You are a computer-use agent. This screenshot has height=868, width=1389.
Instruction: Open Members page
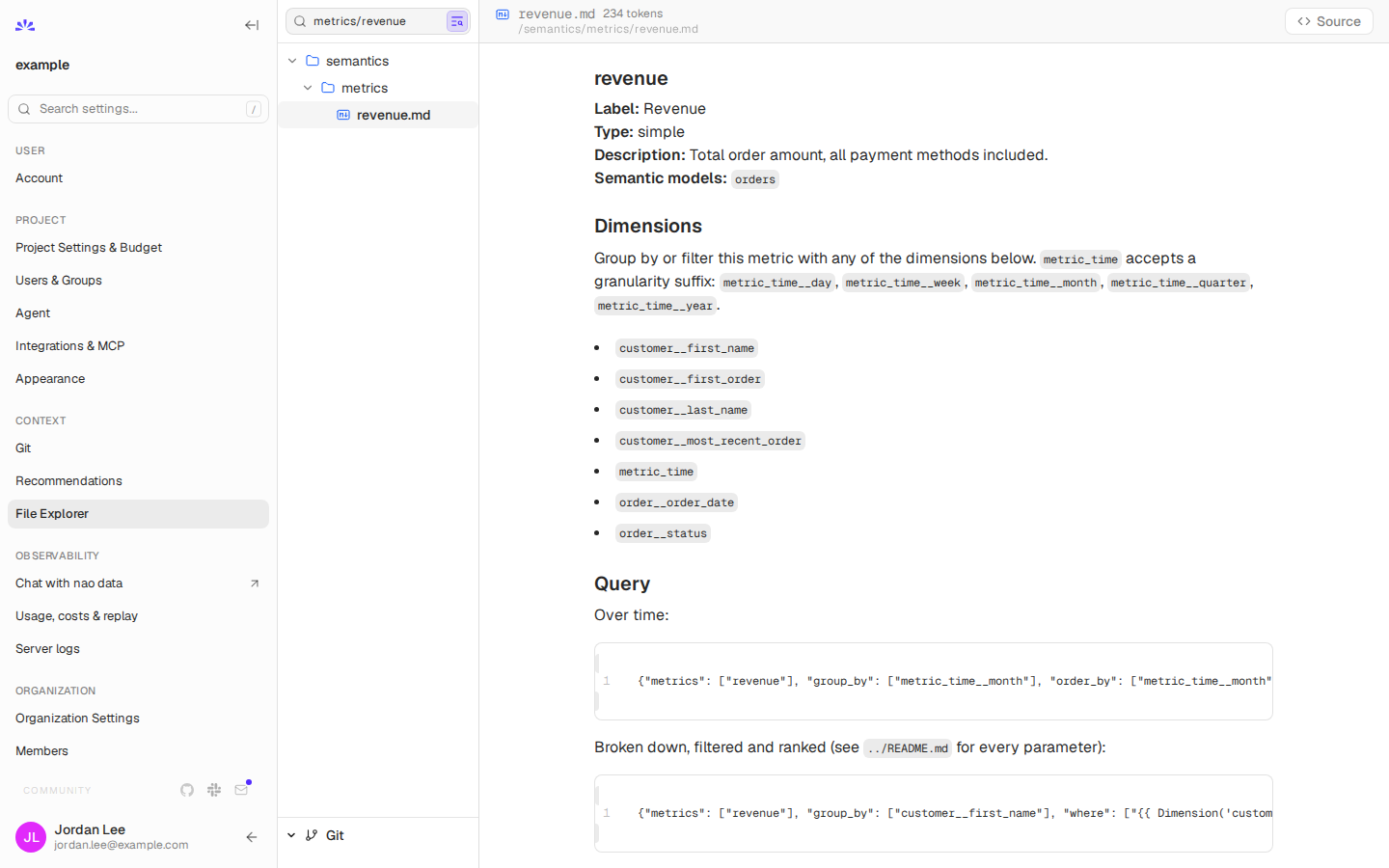pyautogui.click(x=138, y=751)
